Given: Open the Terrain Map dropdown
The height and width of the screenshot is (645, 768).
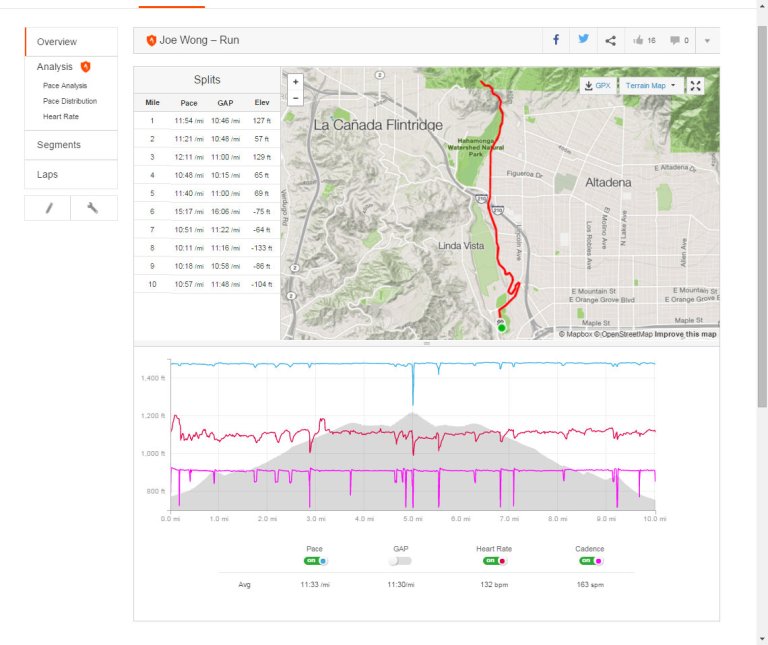Looking at the screenshot, I should pyautogui.click(x=650, y=86).
